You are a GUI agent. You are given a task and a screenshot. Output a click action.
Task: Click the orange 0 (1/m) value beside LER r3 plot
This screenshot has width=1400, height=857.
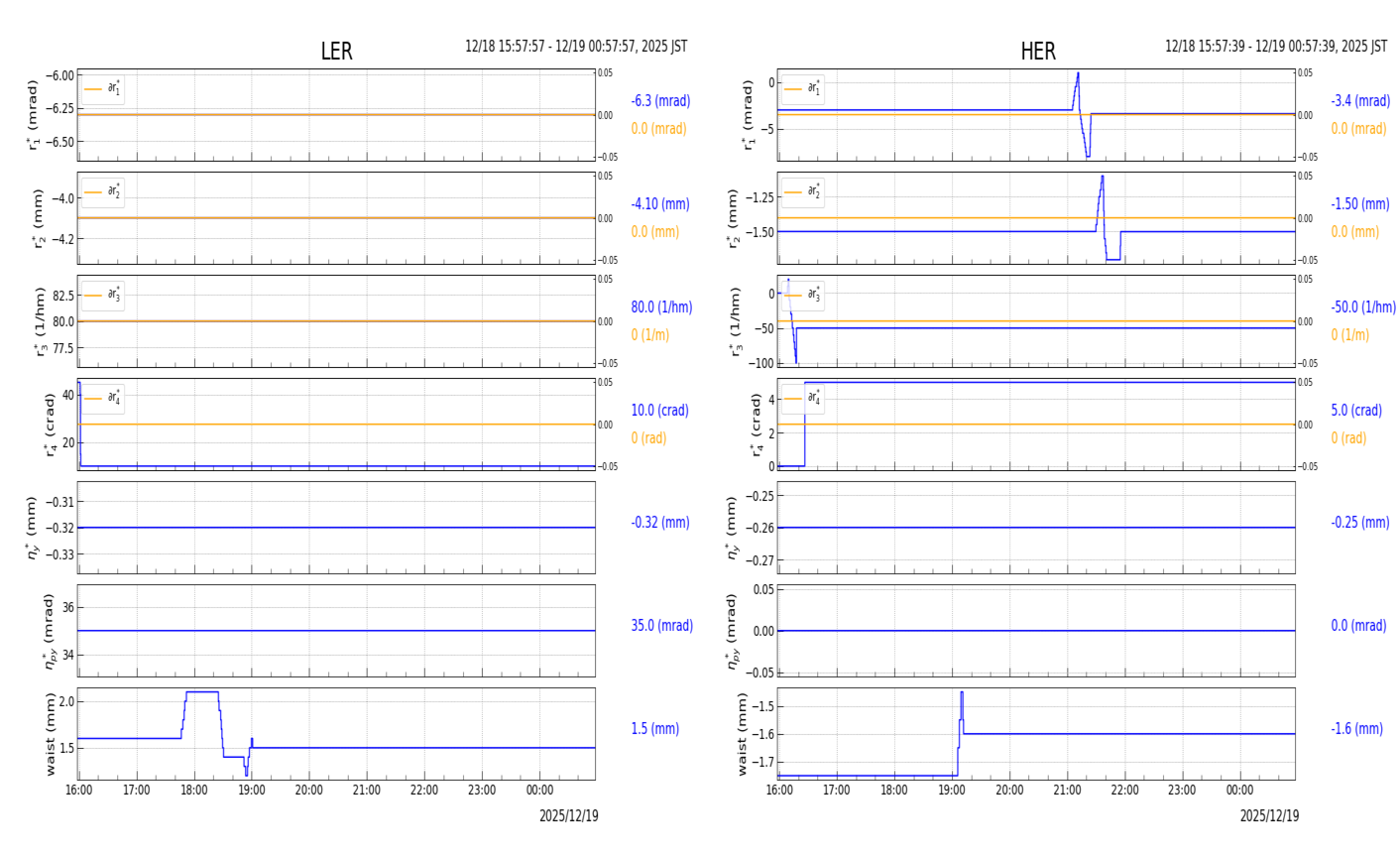pyautogui.click(x=649, y=335)
